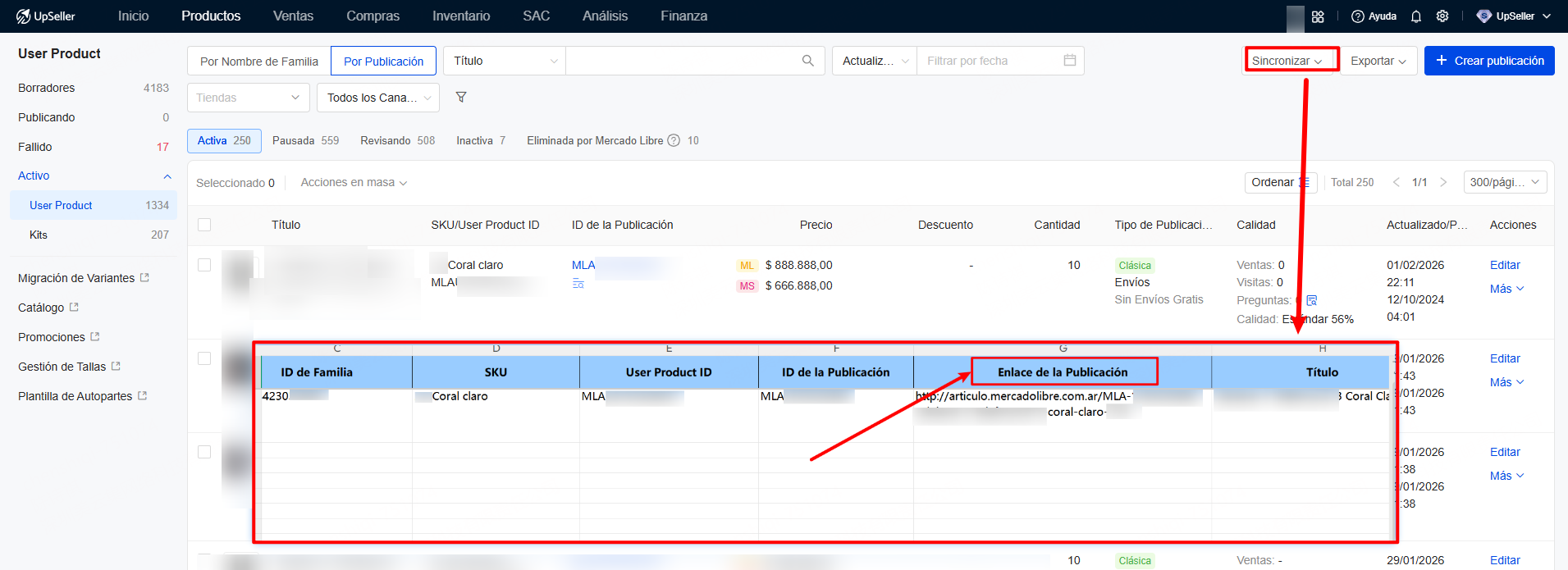Open settings gear in top bar
Screen dimensions: 1568x570
(1442, 16)
